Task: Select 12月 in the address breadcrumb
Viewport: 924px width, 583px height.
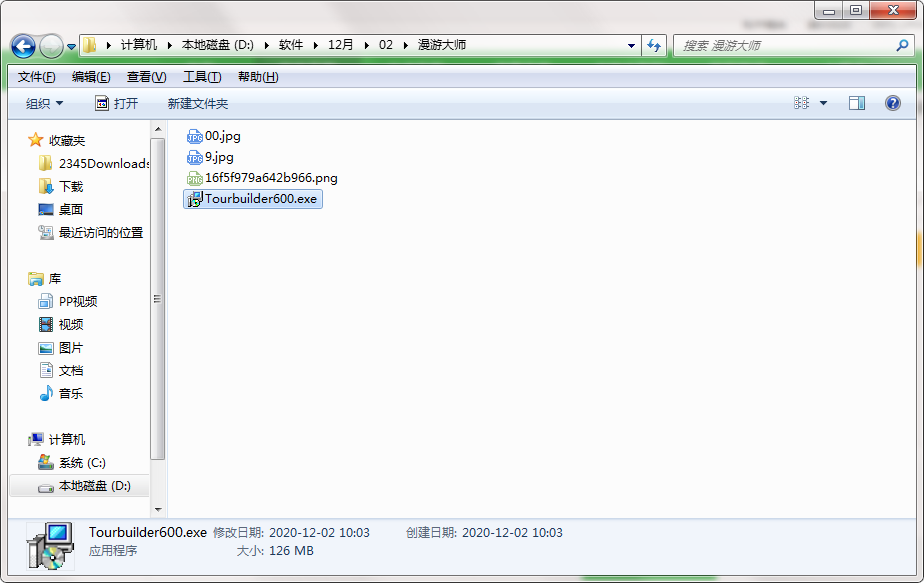Action: click(341, 45)
